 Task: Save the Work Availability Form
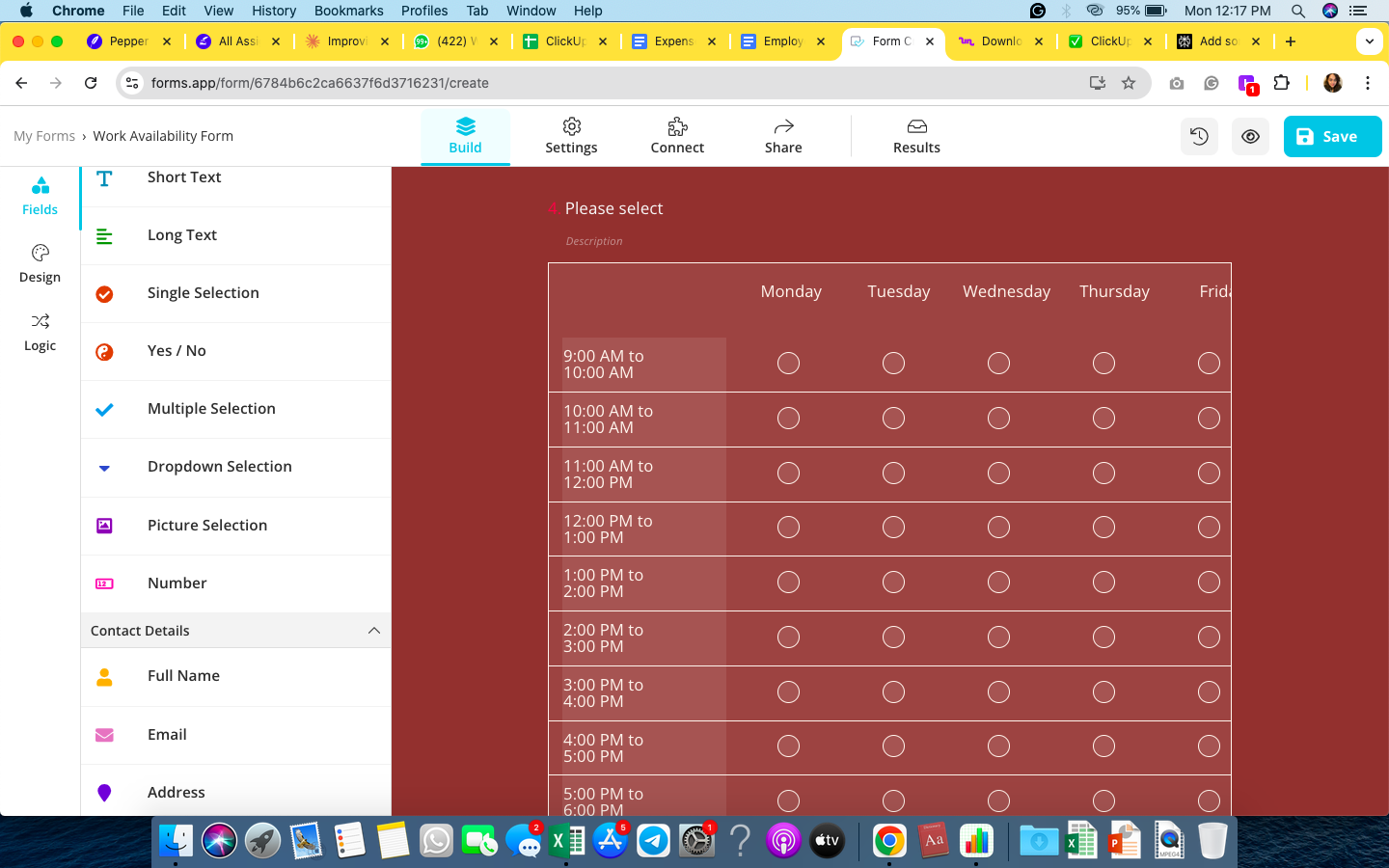click(1332, 136)
